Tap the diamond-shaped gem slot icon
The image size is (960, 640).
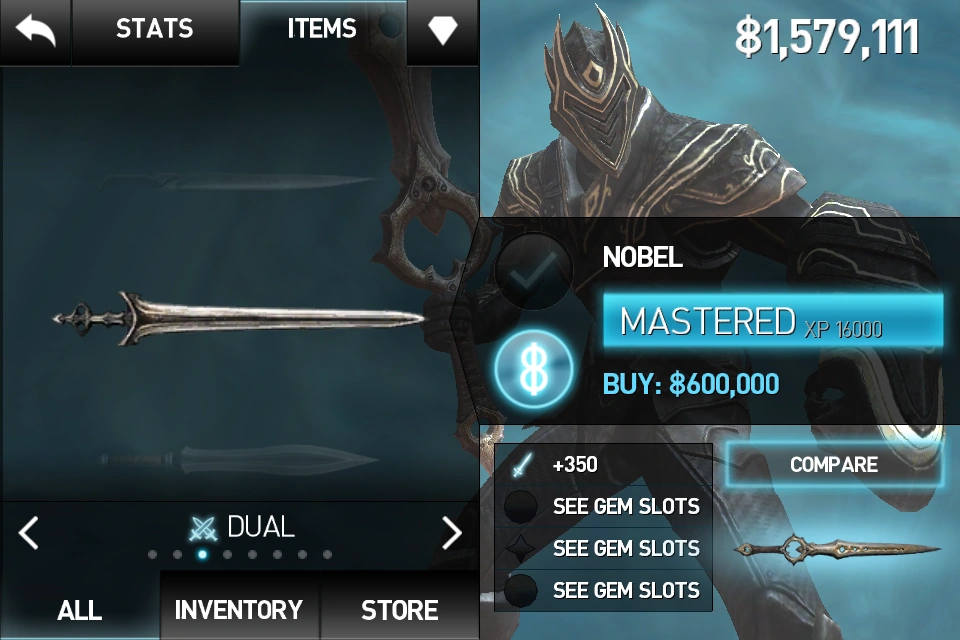(x=520, y=548)
